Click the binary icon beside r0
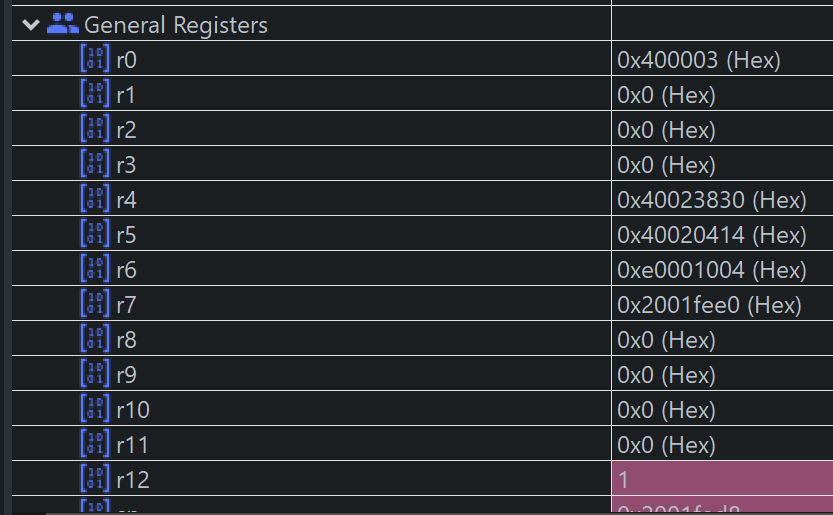Image resolution: width=833 pixels, height=515 pixels. point(95,58)
